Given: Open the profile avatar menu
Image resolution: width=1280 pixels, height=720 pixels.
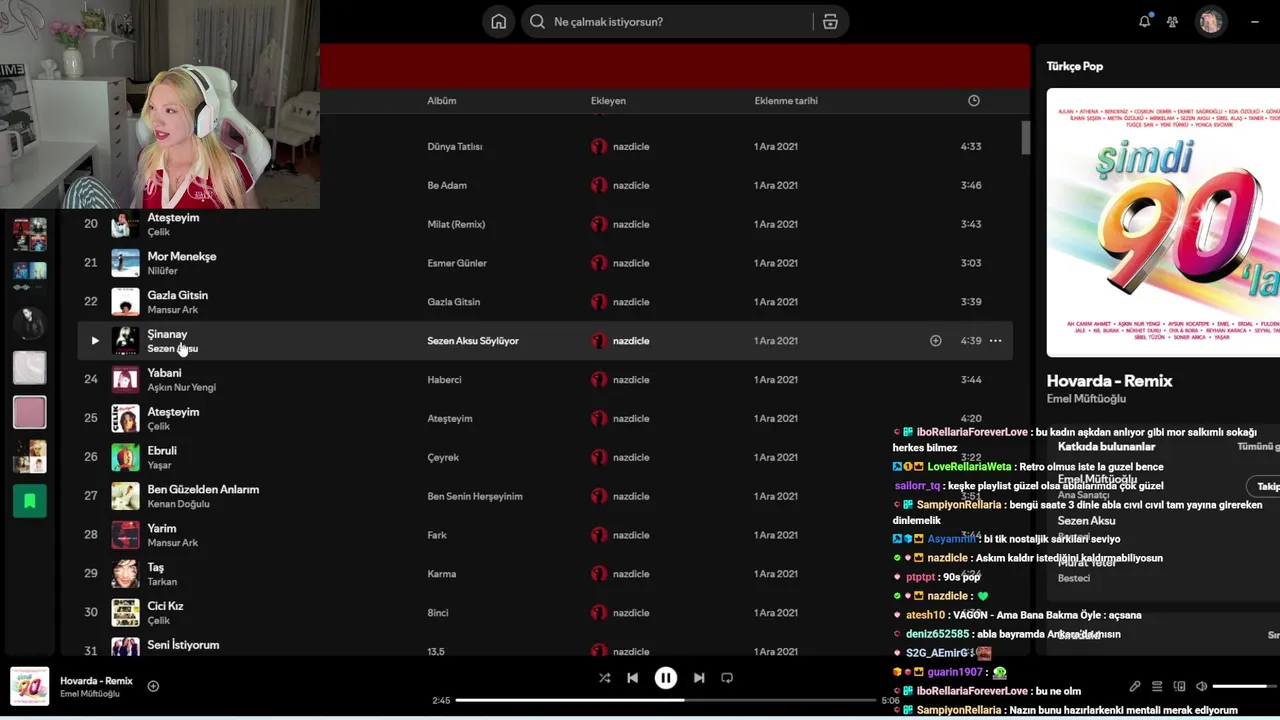Looking at the screenshot, I should pos(1210,21).
